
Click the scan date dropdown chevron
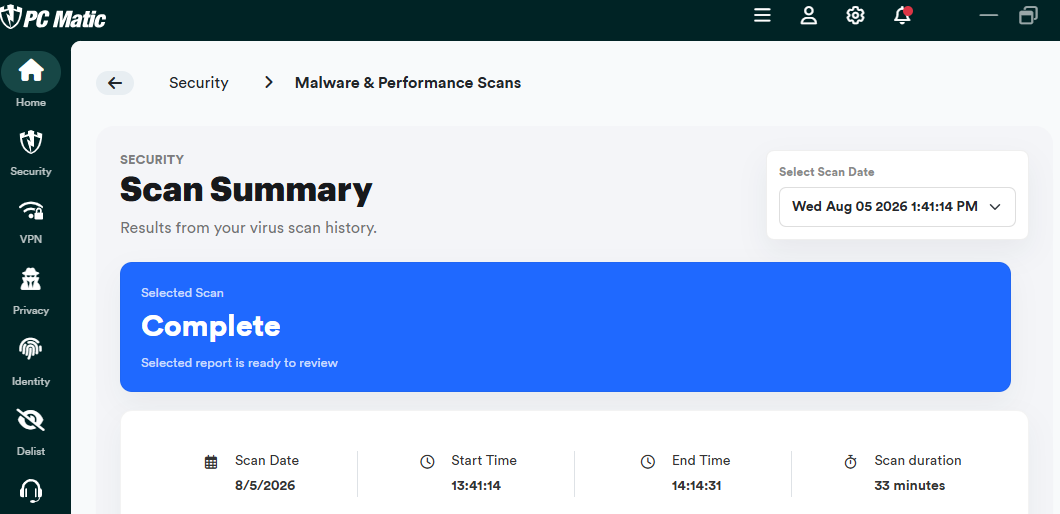point(994,207)
